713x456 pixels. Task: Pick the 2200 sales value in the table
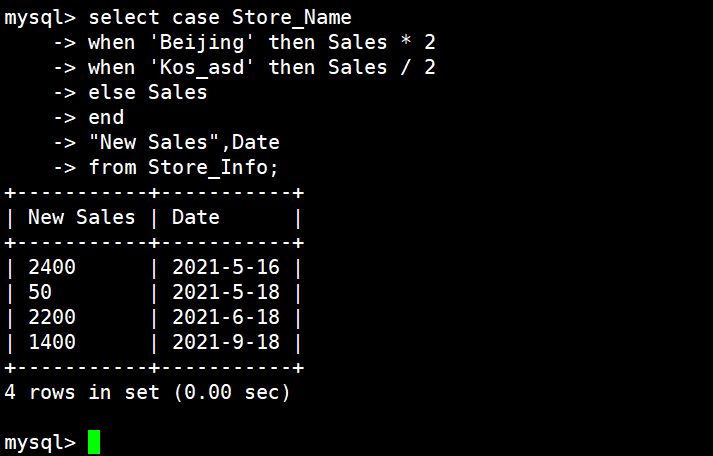tap(52, 317)
